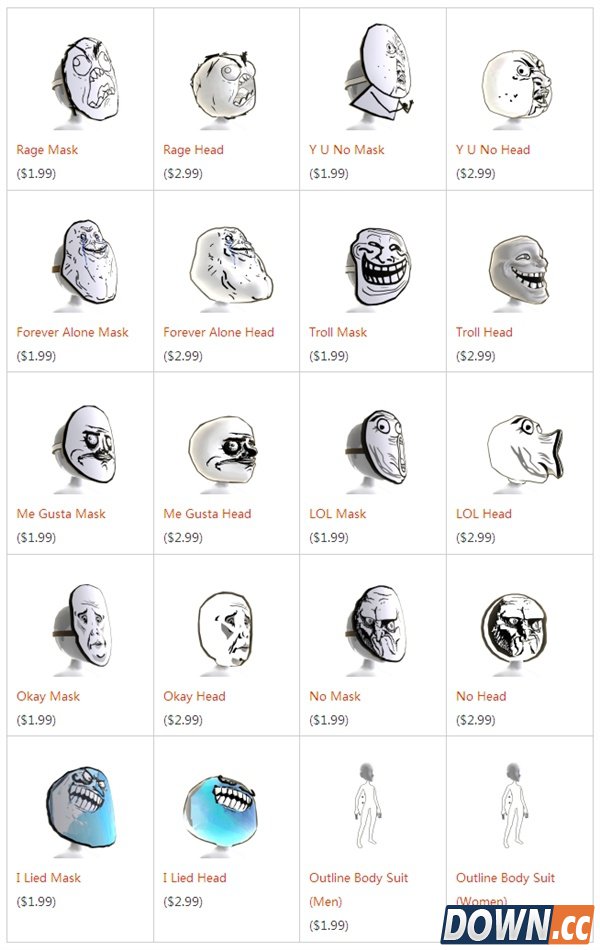Click the Y U No Head link
This screenshot has width=600, height=950.
(493, 150)
